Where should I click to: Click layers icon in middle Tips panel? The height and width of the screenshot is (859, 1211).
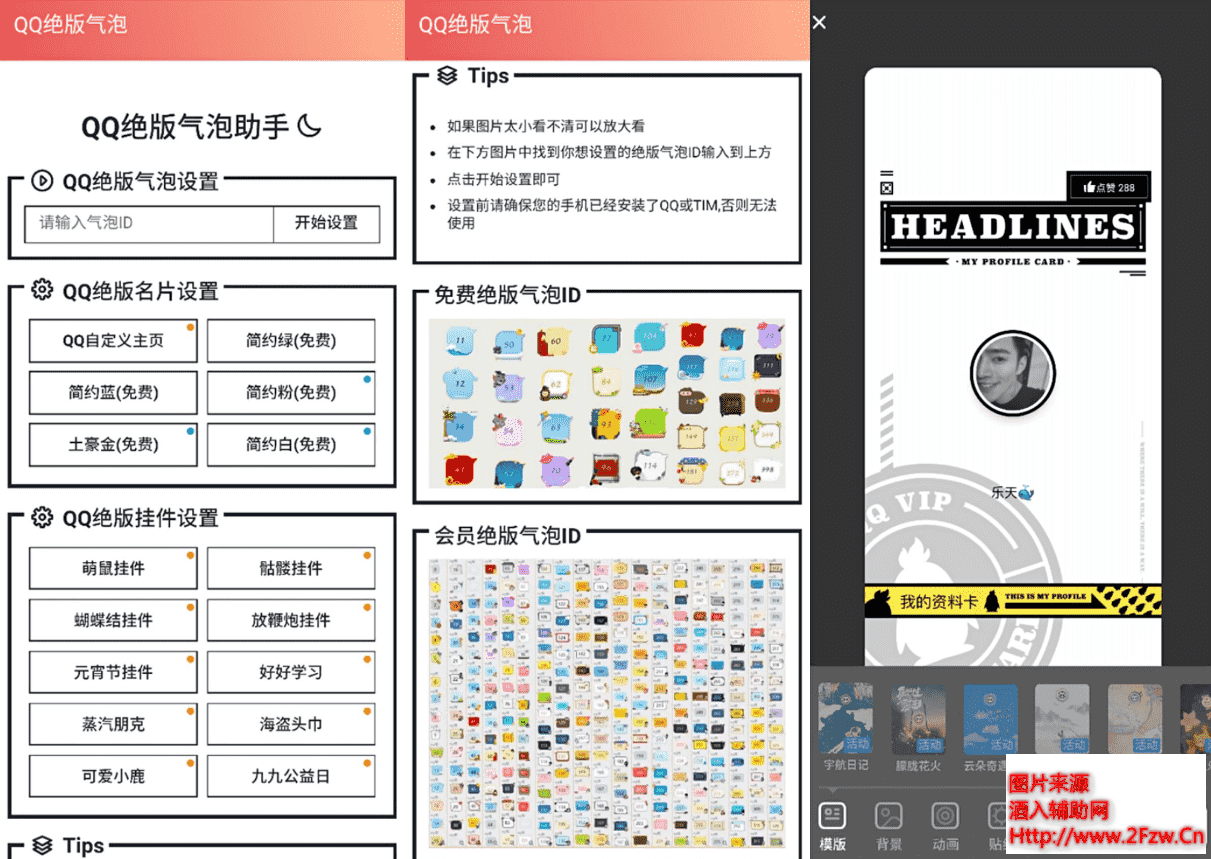[447, 75]
